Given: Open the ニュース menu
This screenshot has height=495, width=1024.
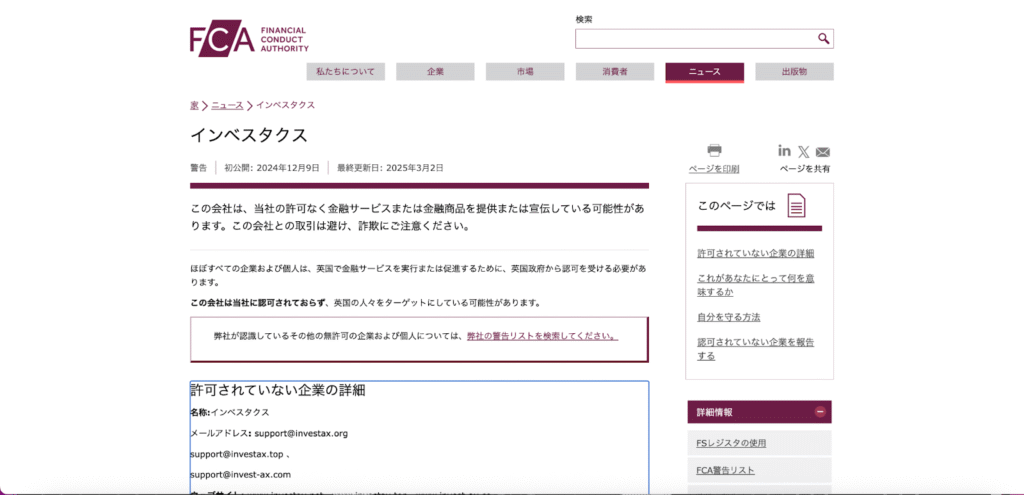Looking at the screenshot, I should [705, 72].
